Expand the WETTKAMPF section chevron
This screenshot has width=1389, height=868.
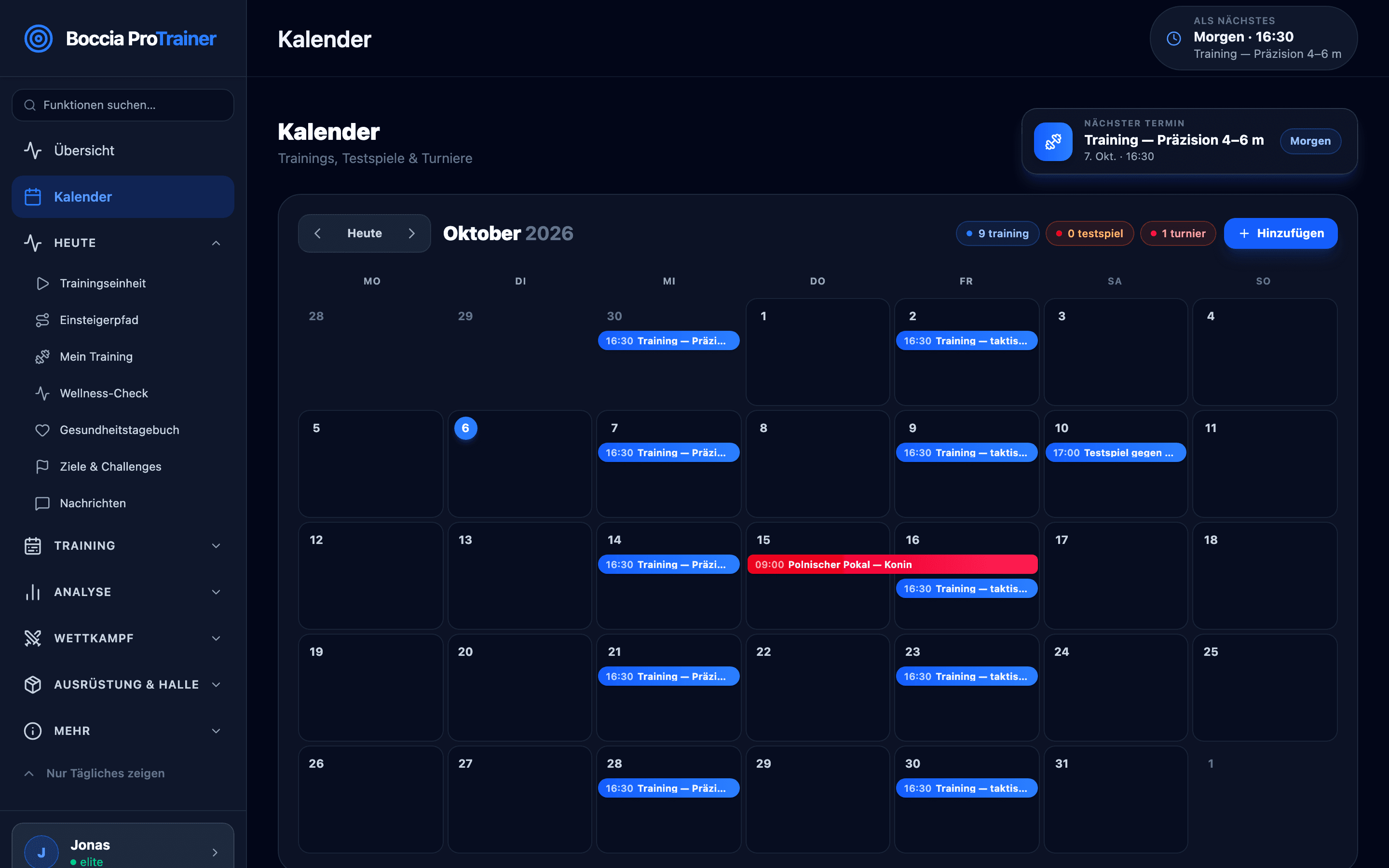(216, 638)
